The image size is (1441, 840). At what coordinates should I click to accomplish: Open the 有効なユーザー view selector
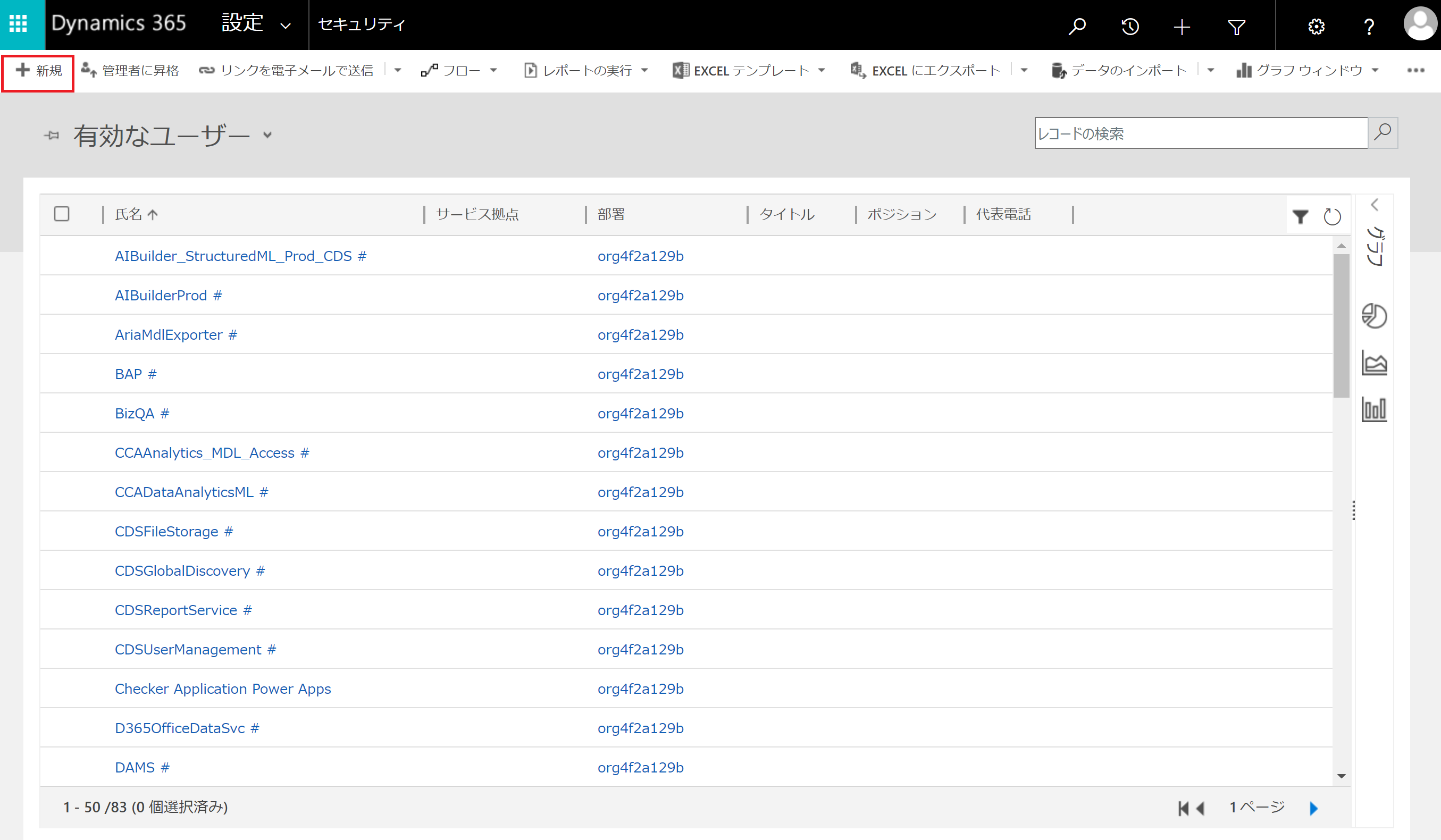click(173, 136)
